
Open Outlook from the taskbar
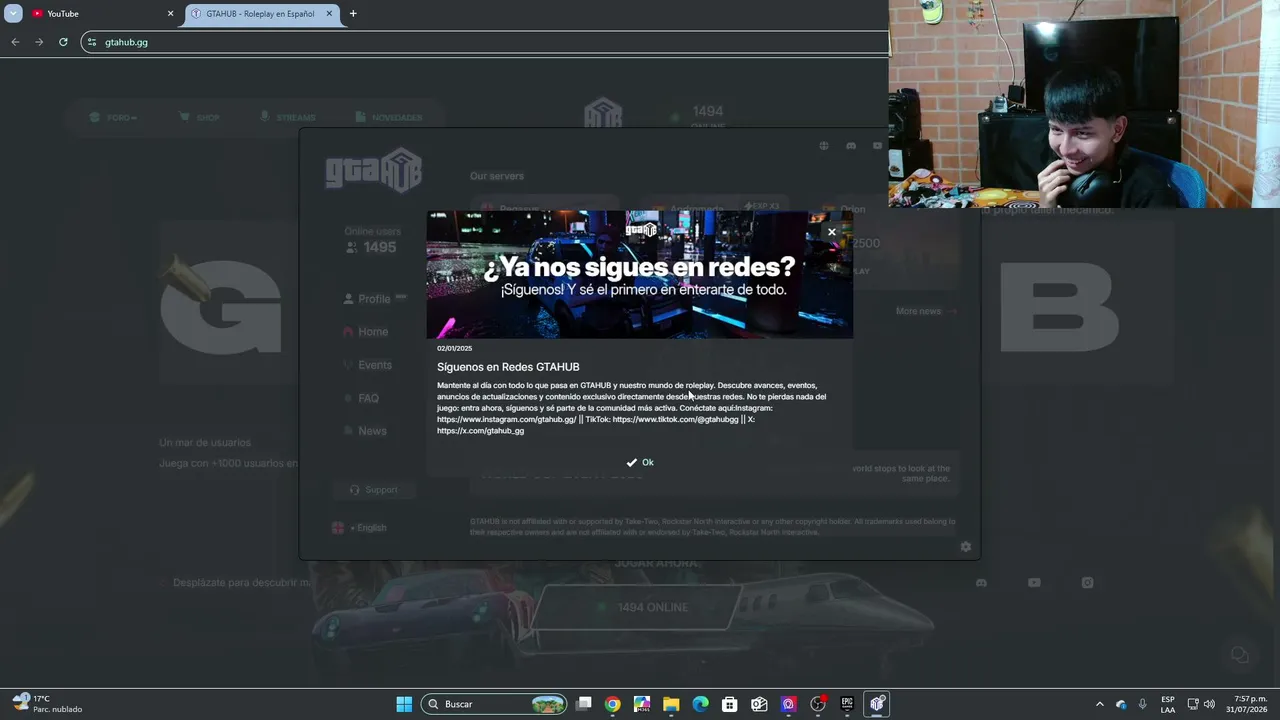(759, 704)
